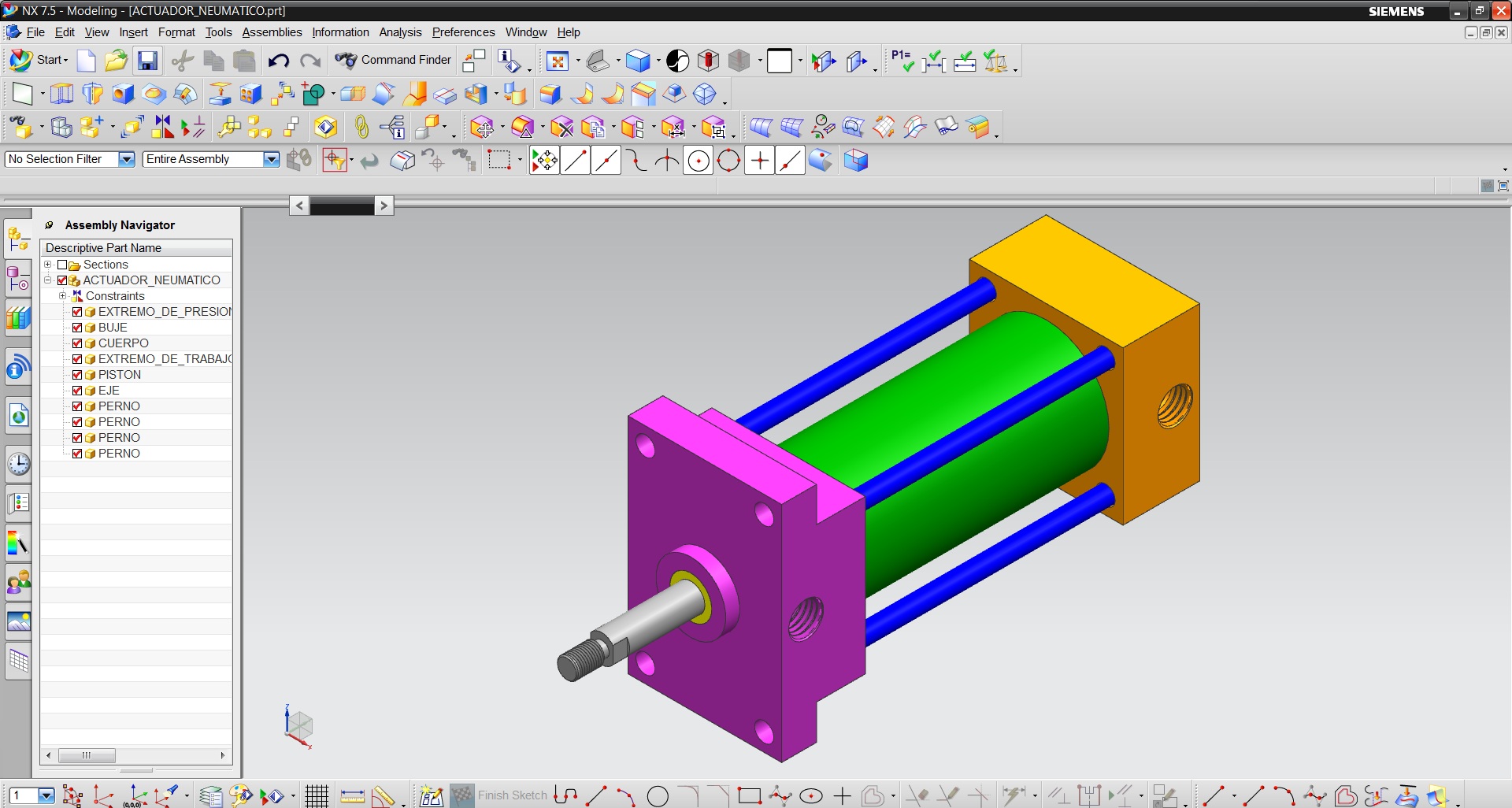Open the rendering style dropdown arrow
Image resolution: width=1512 pixels, height=808 pixels.
tap(658, 61)
